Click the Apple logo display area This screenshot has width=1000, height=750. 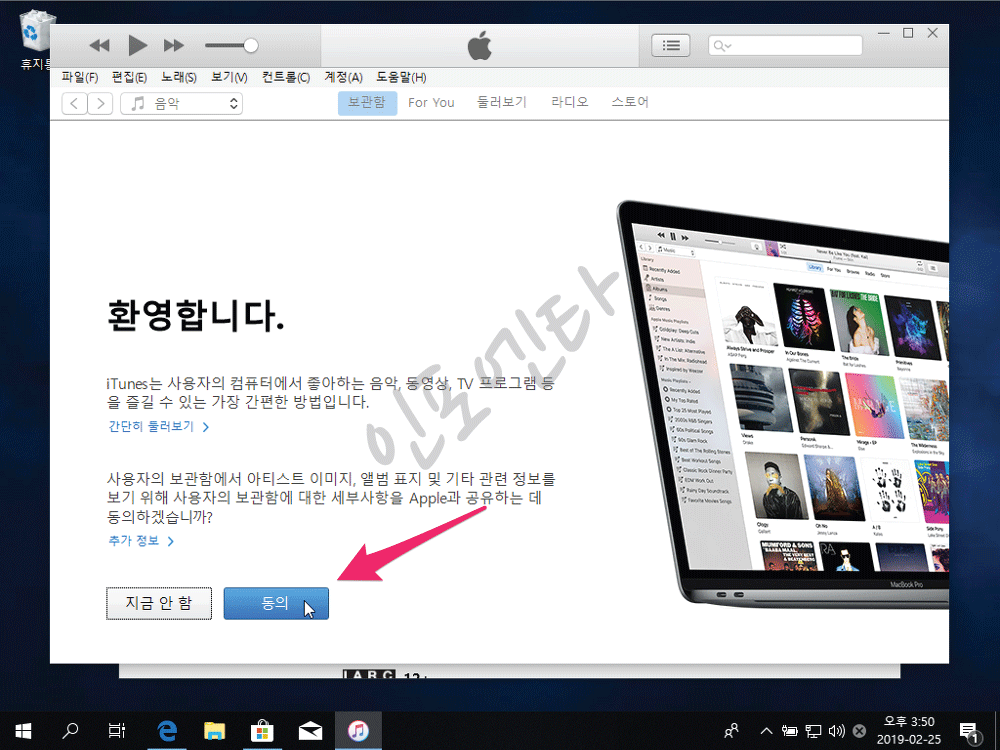[x=480, y=45]
